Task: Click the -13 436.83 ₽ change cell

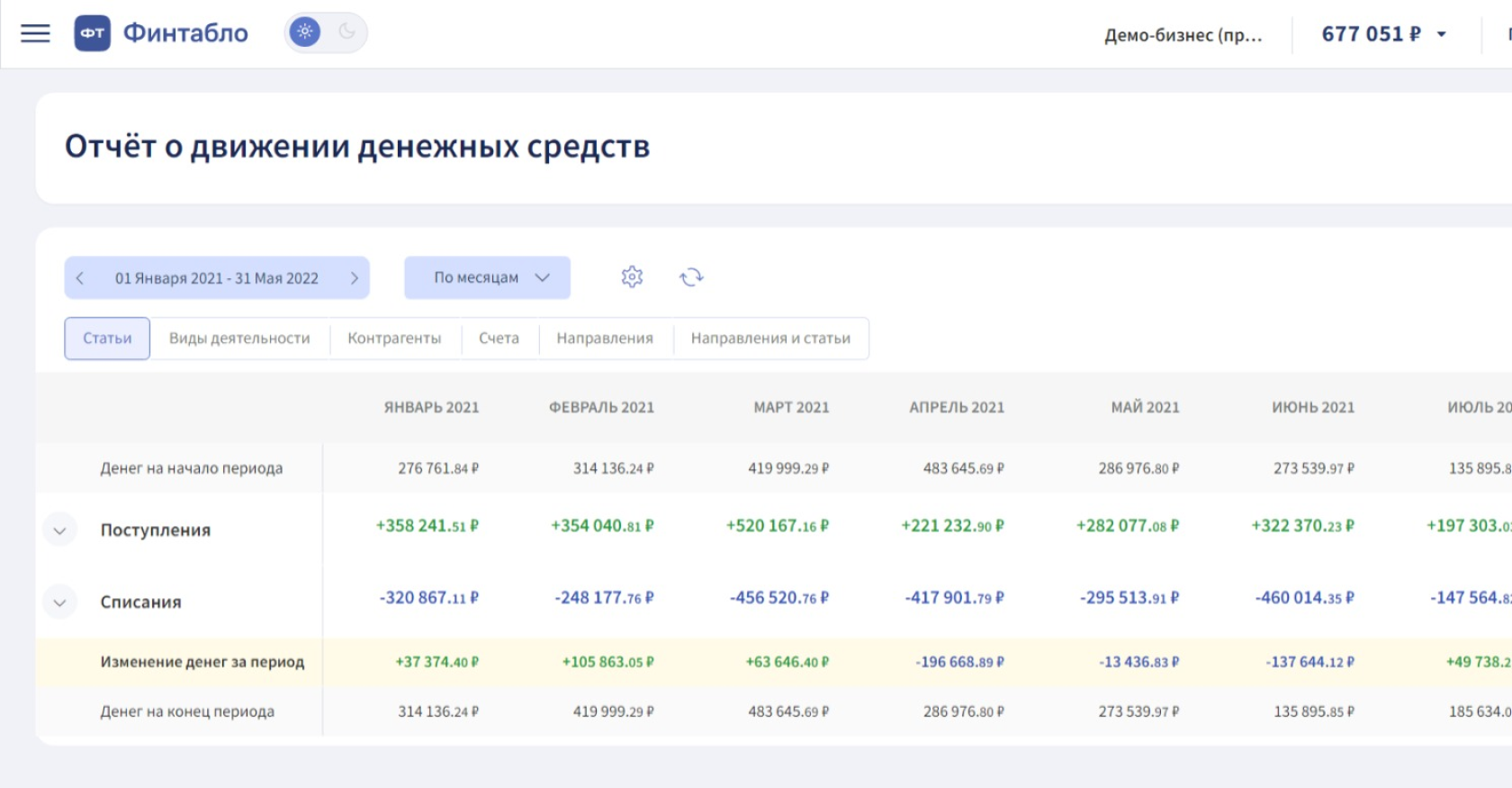Action: pyautogui.click(x=1139, y=662)
